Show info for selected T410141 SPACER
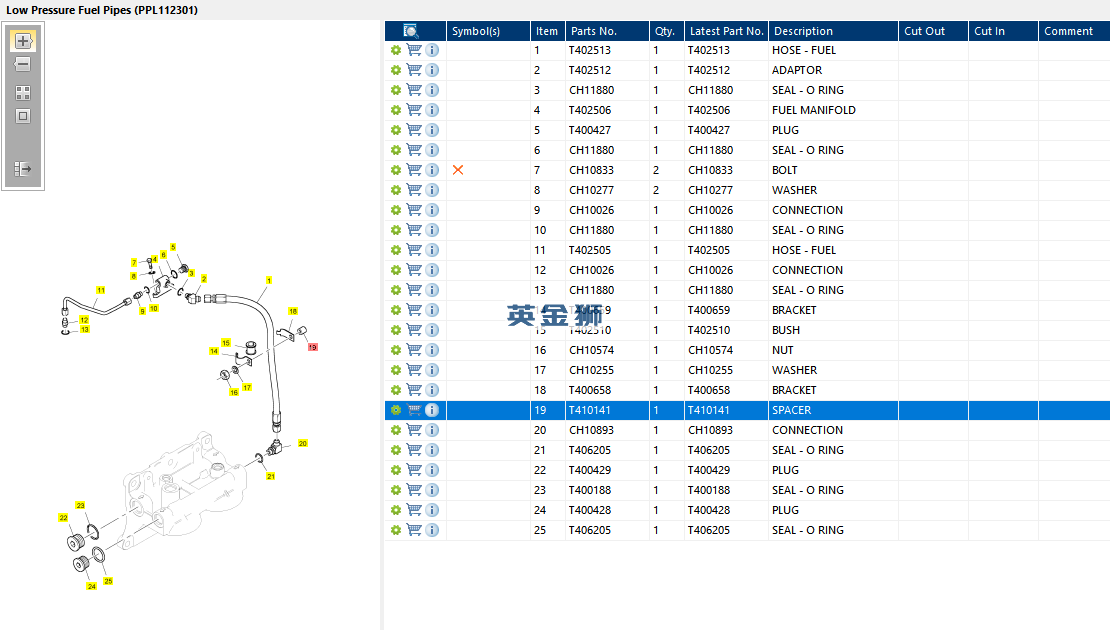 432,410
